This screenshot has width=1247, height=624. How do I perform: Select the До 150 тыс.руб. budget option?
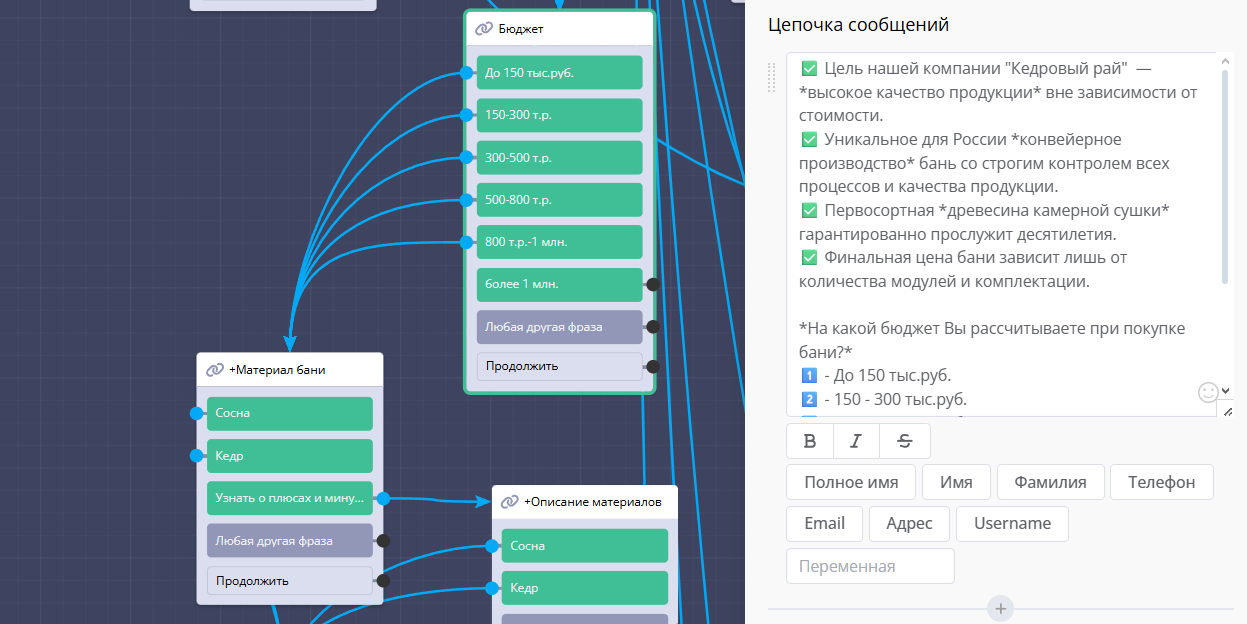click(x=559, y=73)
